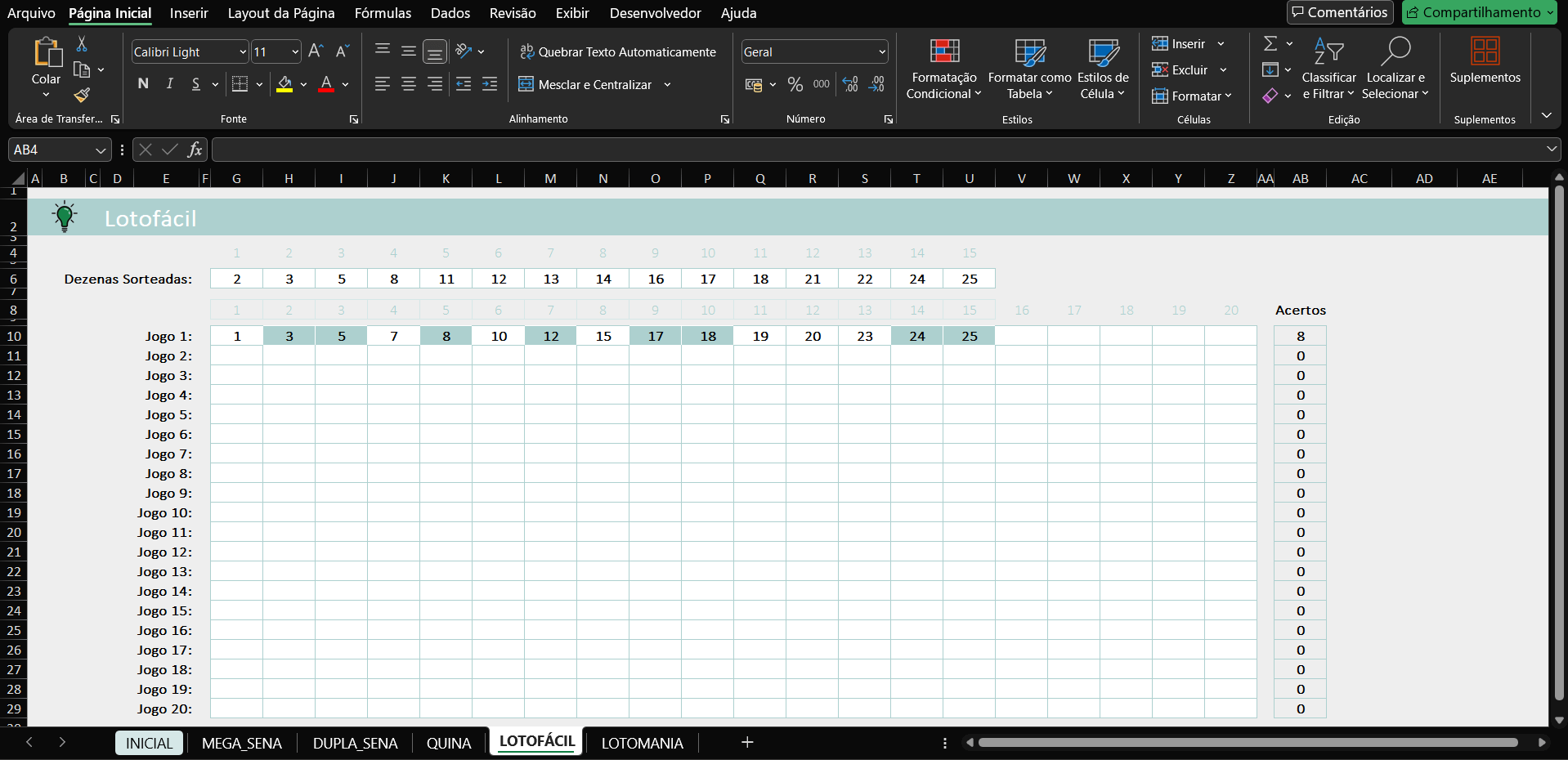1568x760 pixels.
Task: Click the Compartilhamento button
Action: tap(1478, 12)
